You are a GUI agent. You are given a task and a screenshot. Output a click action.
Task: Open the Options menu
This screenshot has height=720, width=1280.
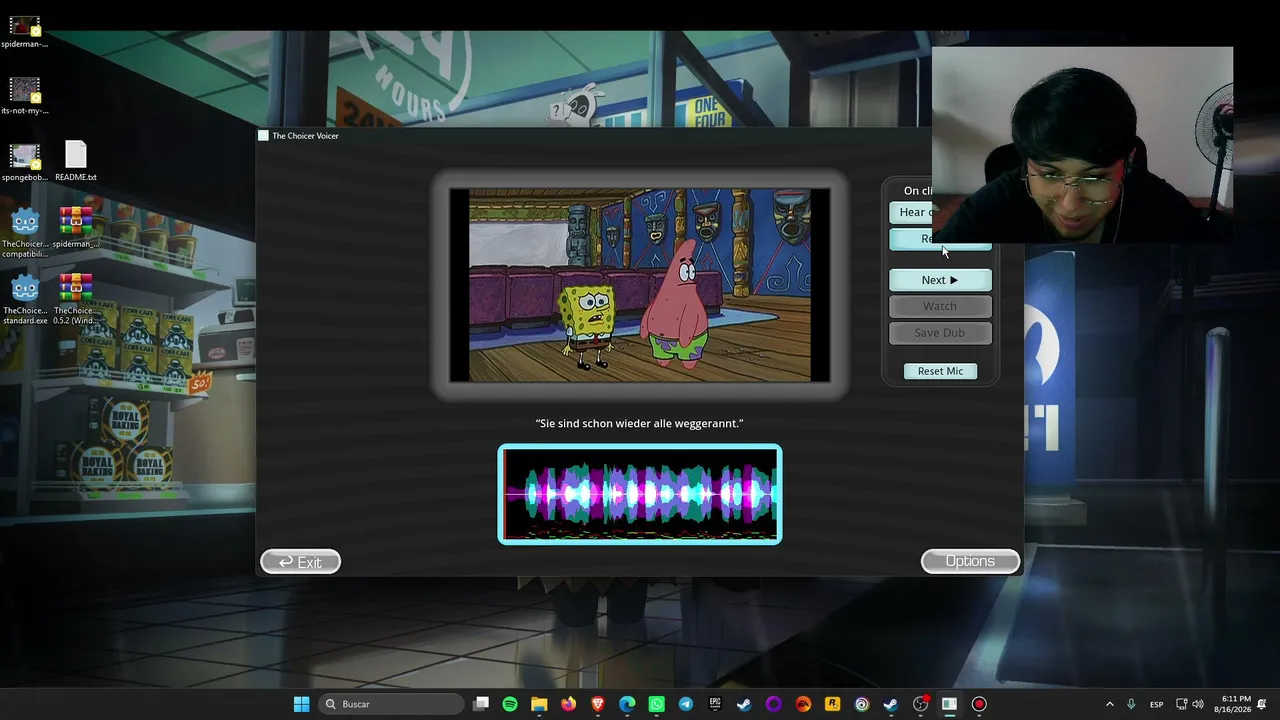970,561
